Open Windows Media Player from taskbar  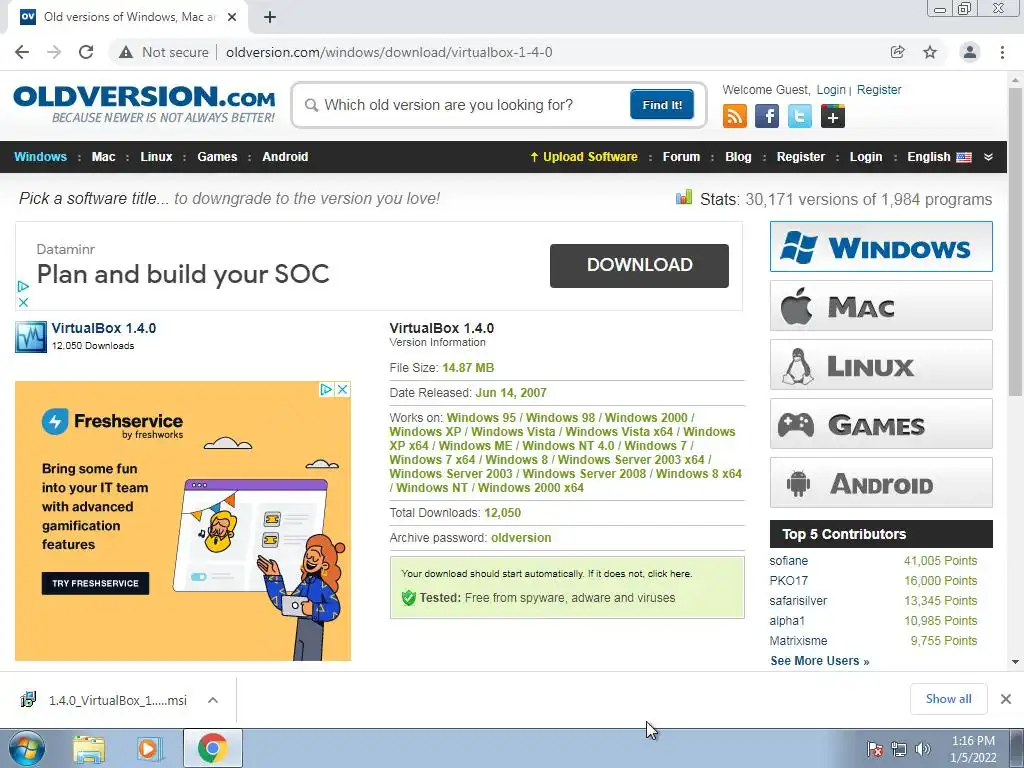[x=149, y=749]
